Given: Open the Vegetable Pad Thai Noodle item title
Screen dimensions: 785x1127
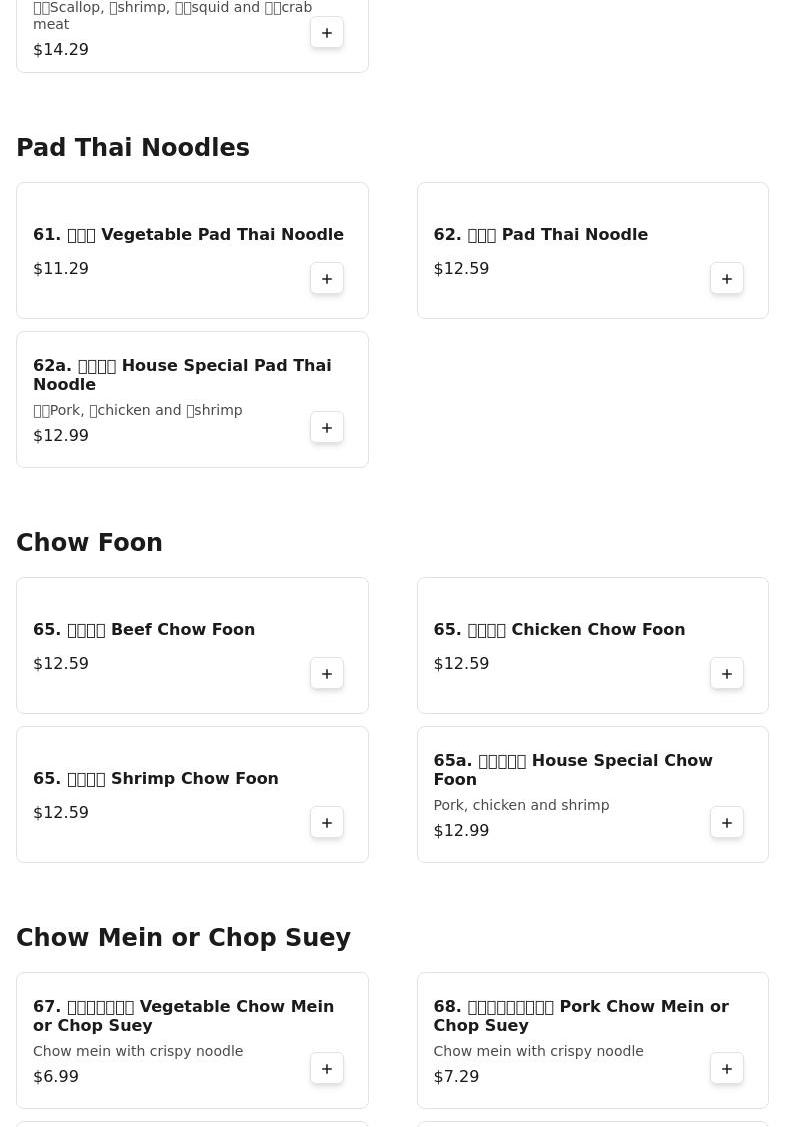Looking at the screenshot, I should point(188,235).
